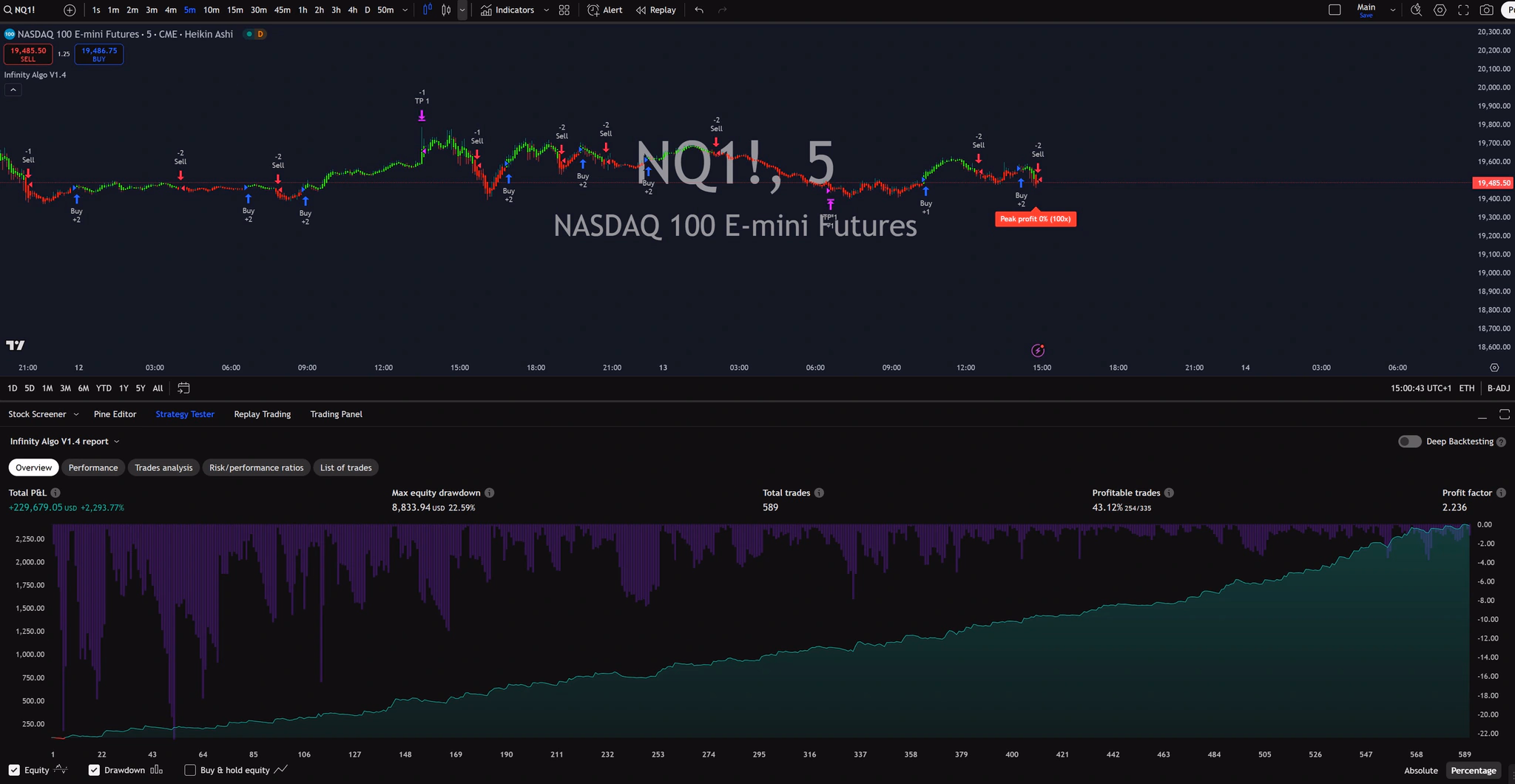Open the Performance report tab
The image size is (1515, 784).
coord(93,467)
